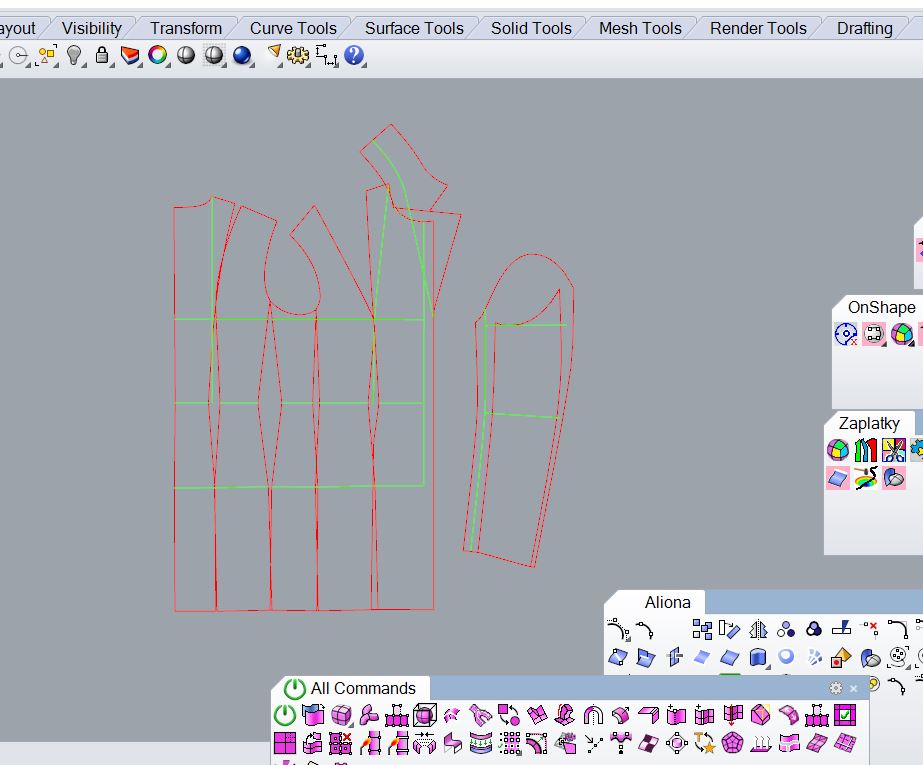Click the scissors icon in Zaplatky panel
This screenshot has width=923, height=765.
click(893, 451)
